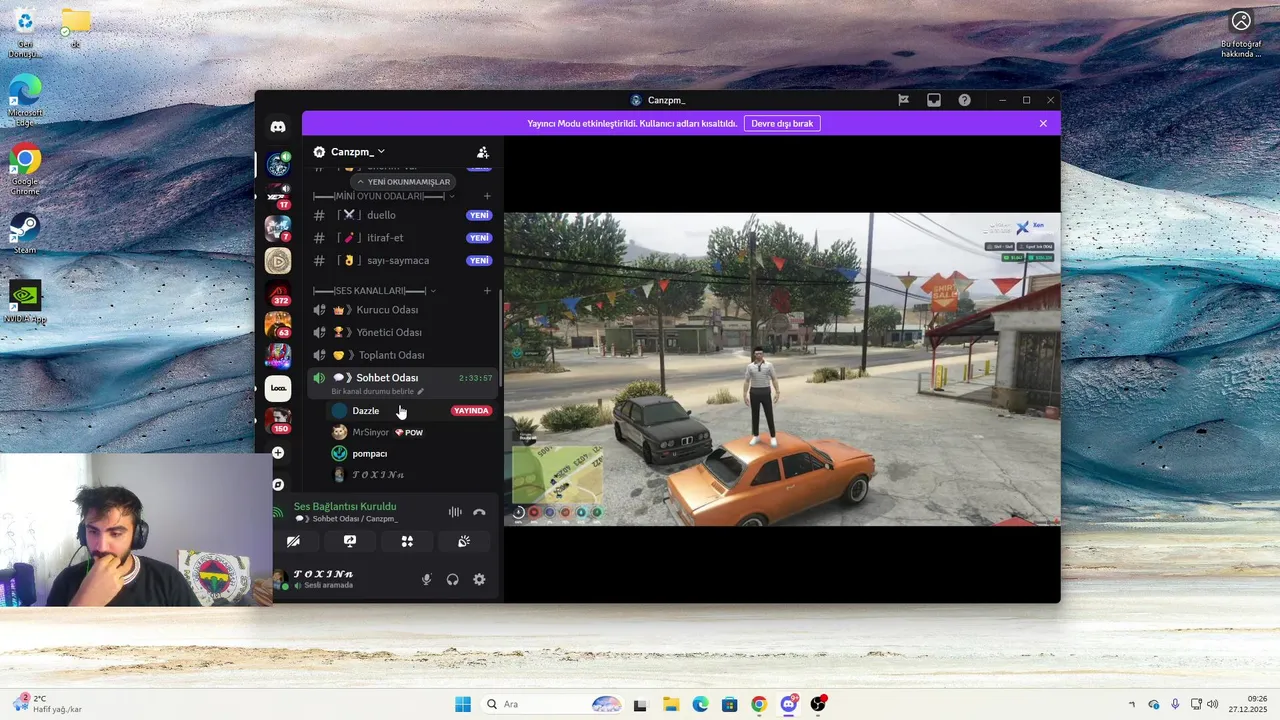Select server icon with 63 badge
Screen dimensions: 1280x720
coord(278,324)
